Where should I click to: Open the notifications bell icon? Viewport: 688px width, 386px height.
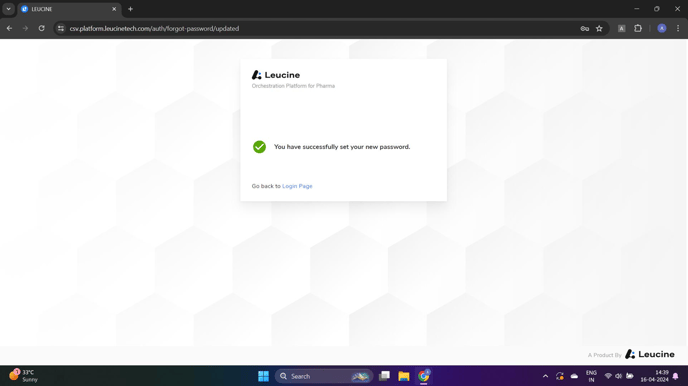click(676, 376)
